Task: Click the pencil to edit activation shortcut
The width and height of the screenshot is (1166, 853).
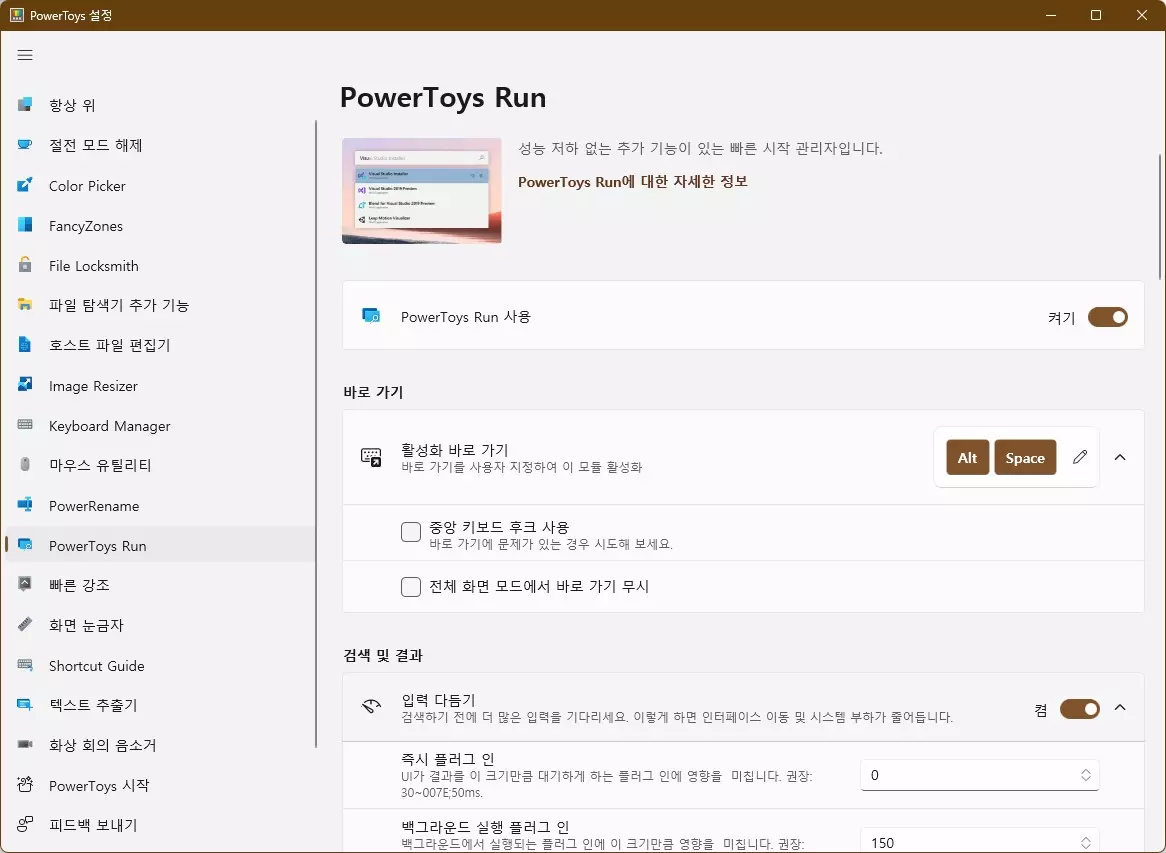Action: (1079, 457)
